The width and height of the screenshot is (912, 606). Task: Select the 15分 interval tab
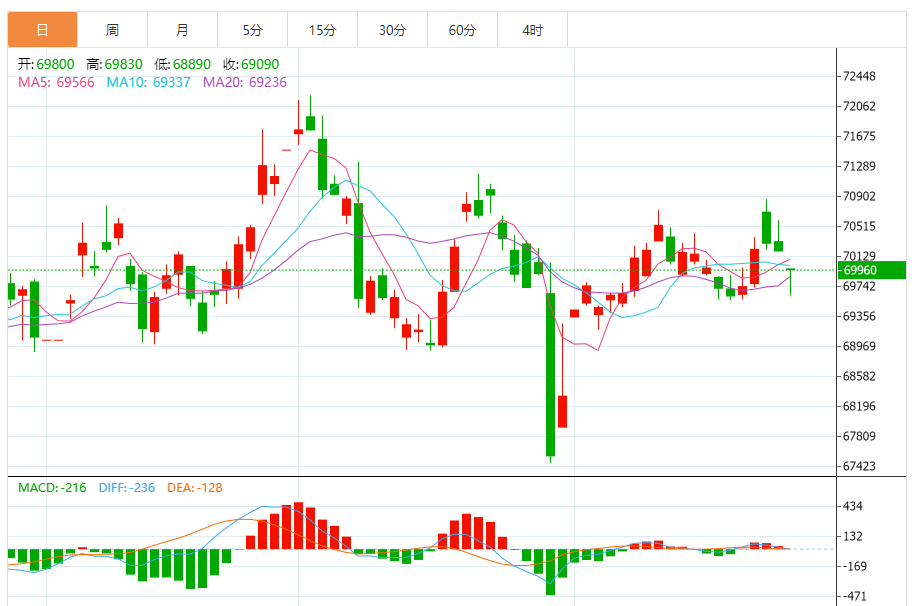(x=322, y=30)
